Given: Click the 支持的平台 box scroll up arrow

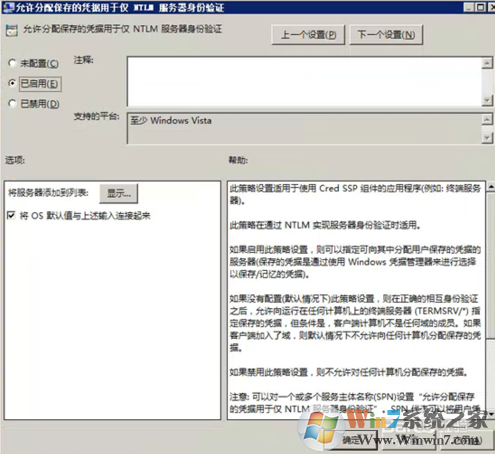Looking at the screenshot, I should tap(487, 119).
